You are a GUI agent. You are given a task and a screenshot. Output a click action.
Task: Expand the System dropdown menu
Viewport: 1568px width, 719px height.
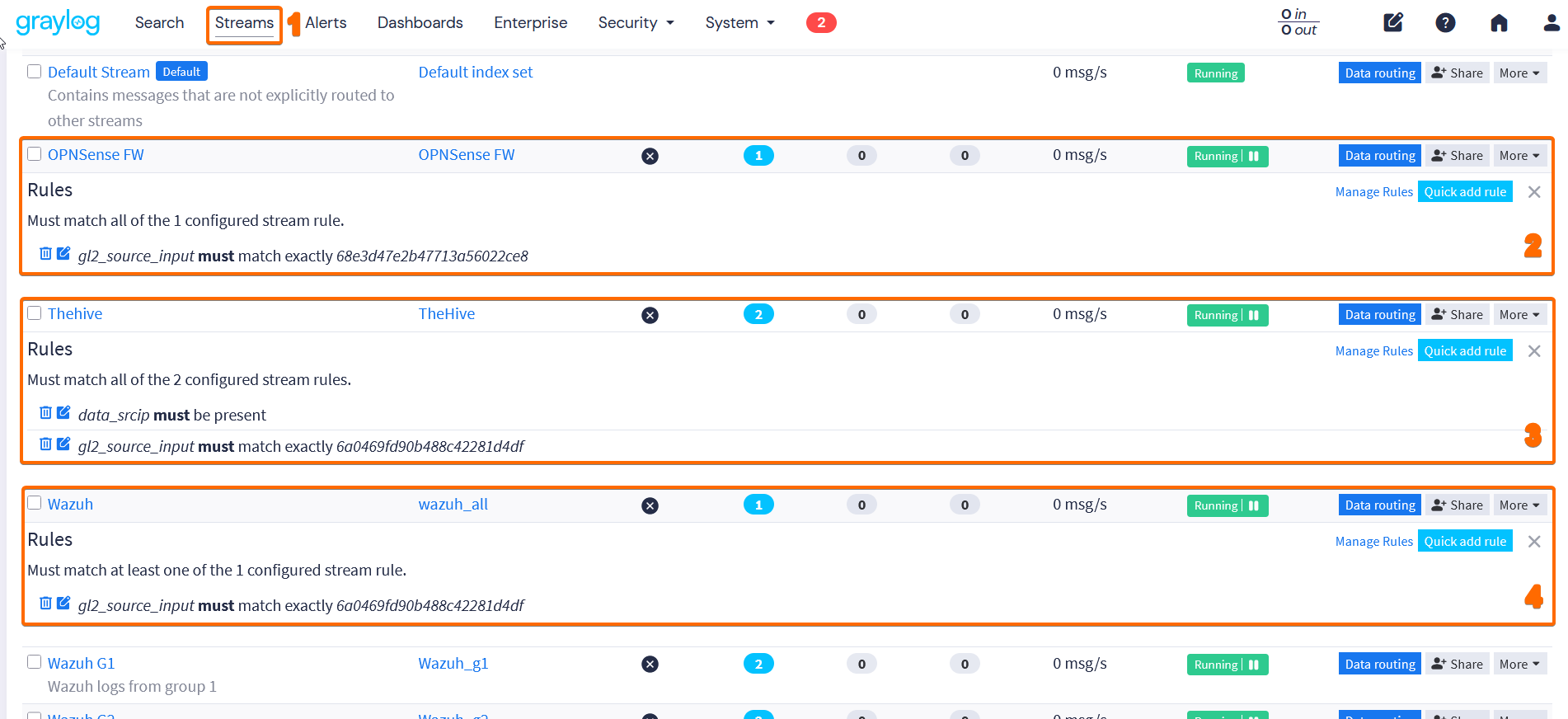click(739, 23)
